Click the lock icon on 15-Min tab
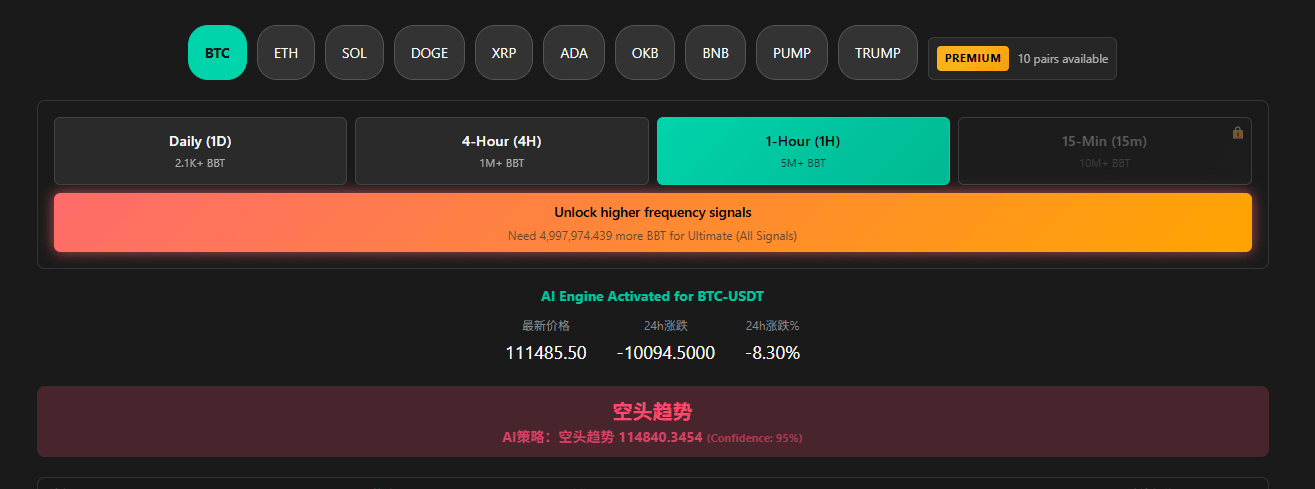The width and height of the screenshot is (1315, 489). [1238, 132]
